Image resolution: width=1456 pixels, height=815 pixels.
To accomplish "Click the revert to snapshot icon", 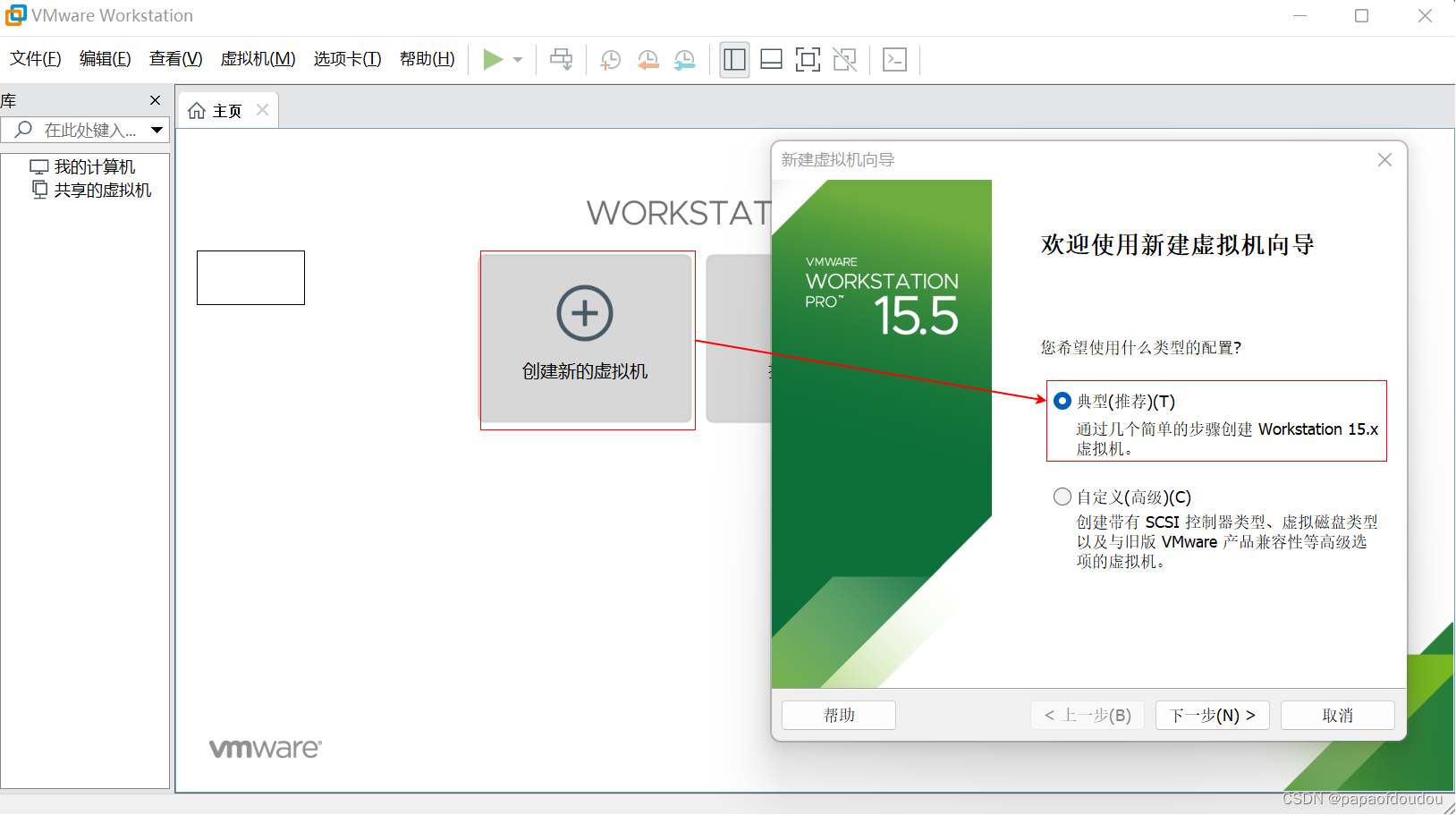I will click(648, 60).
